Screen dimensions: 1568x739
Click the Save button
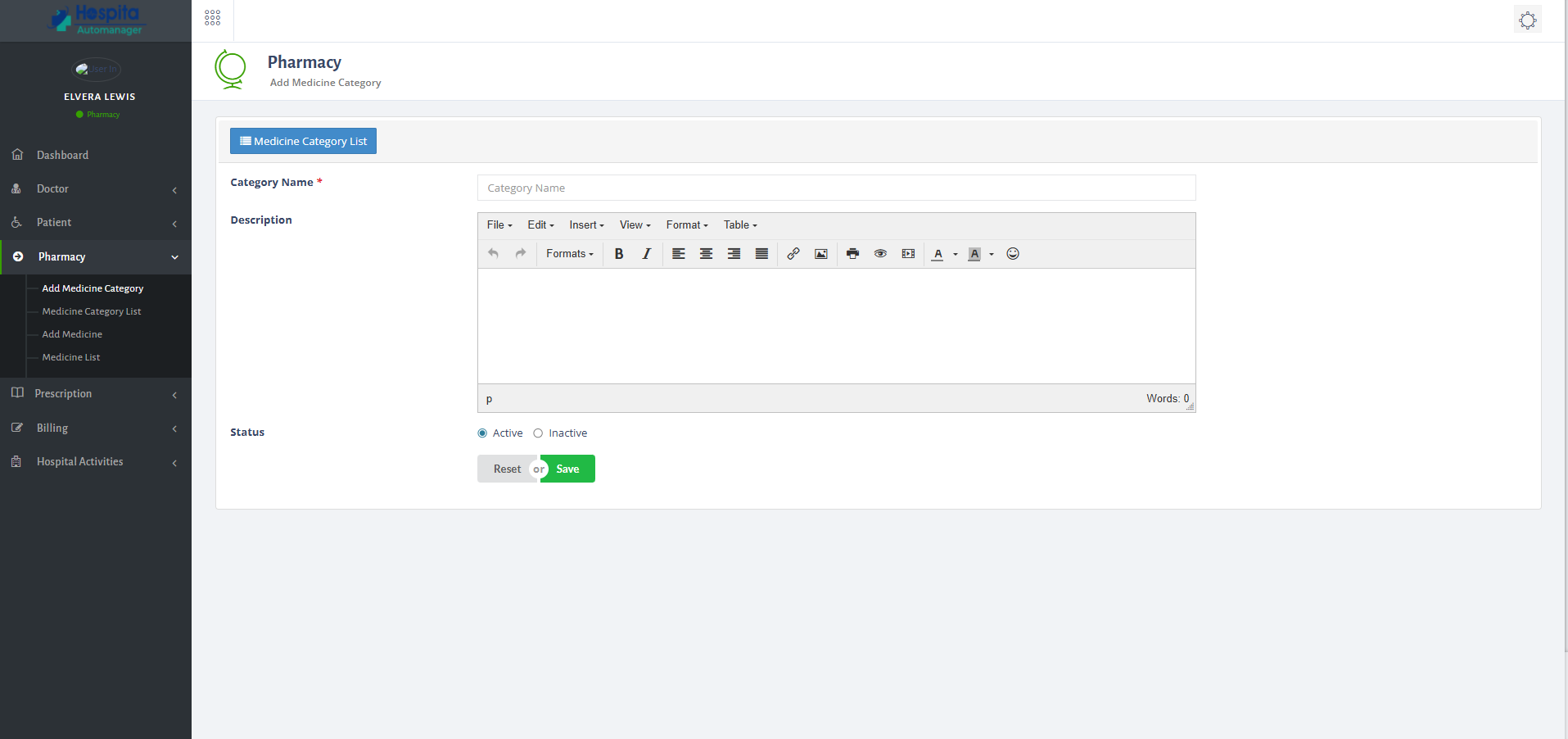[567, 469]
